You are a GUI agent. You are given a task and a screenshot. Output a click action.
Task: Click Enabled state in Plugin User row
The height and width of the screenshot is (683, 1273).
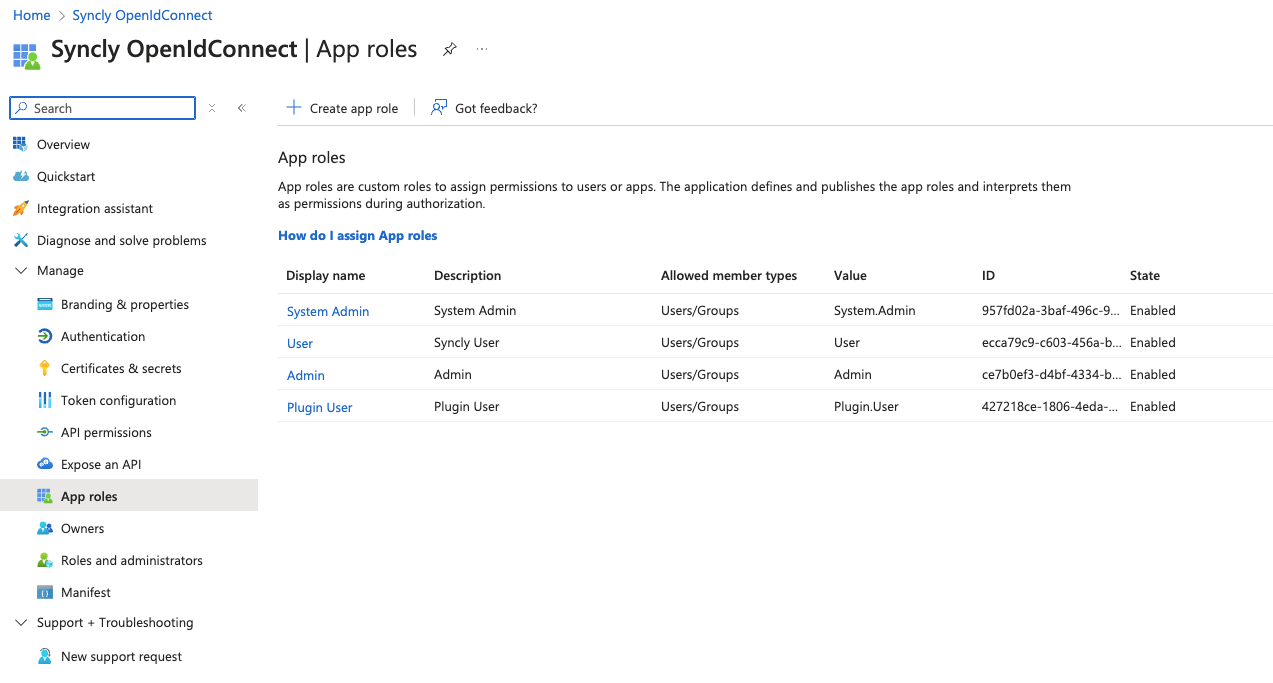(x=1153, y=406)
